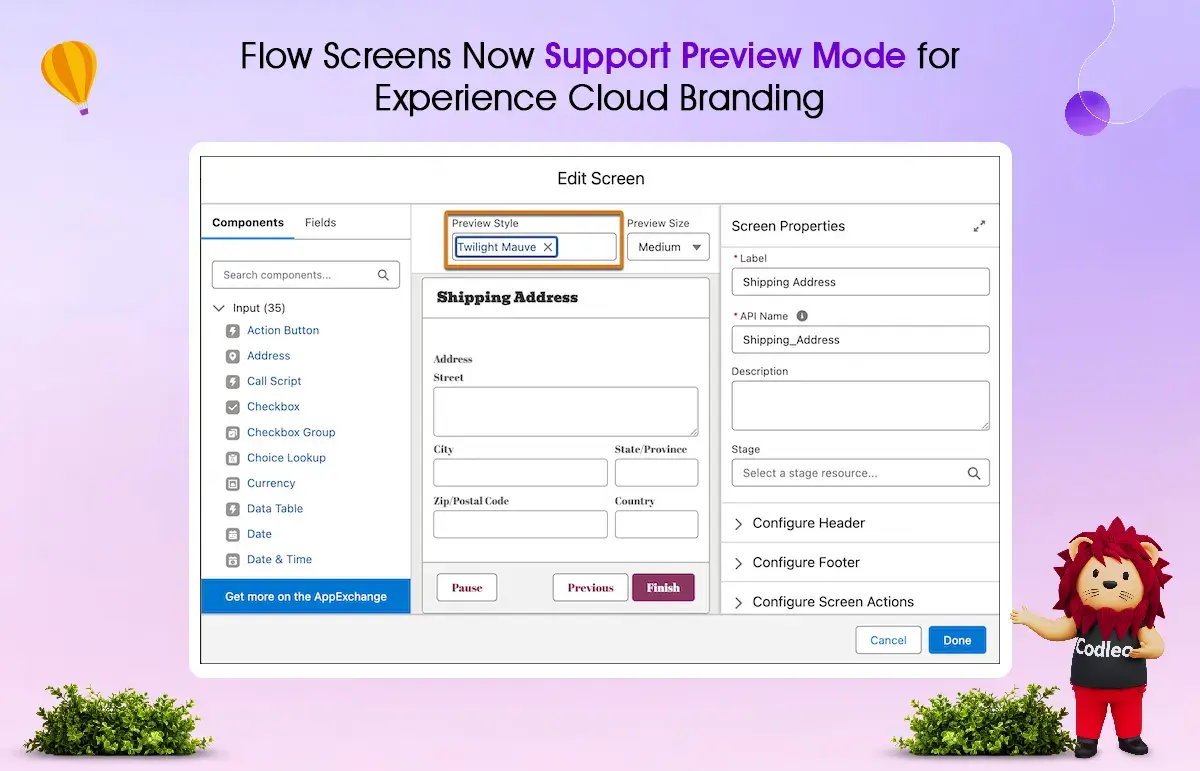Screen dimensions: 1200x771
Task: Open Get more on the AppExchange
Action: [306, 597]
